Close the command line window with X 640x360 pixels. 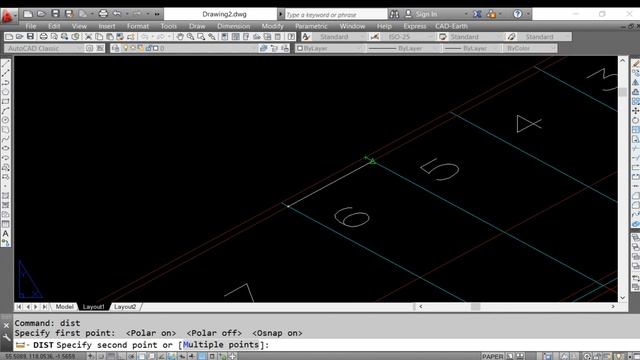point(6,325)
